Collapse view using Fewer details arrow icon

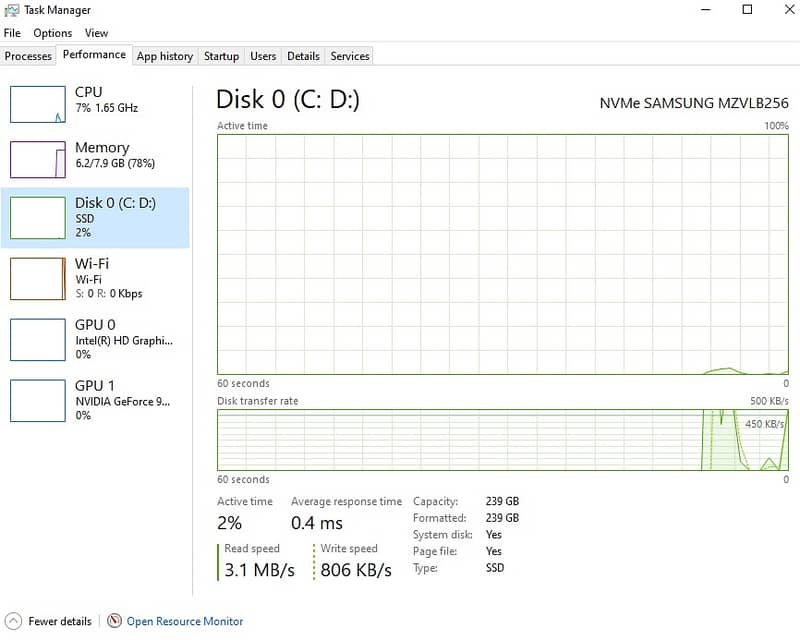click(13, 621)
